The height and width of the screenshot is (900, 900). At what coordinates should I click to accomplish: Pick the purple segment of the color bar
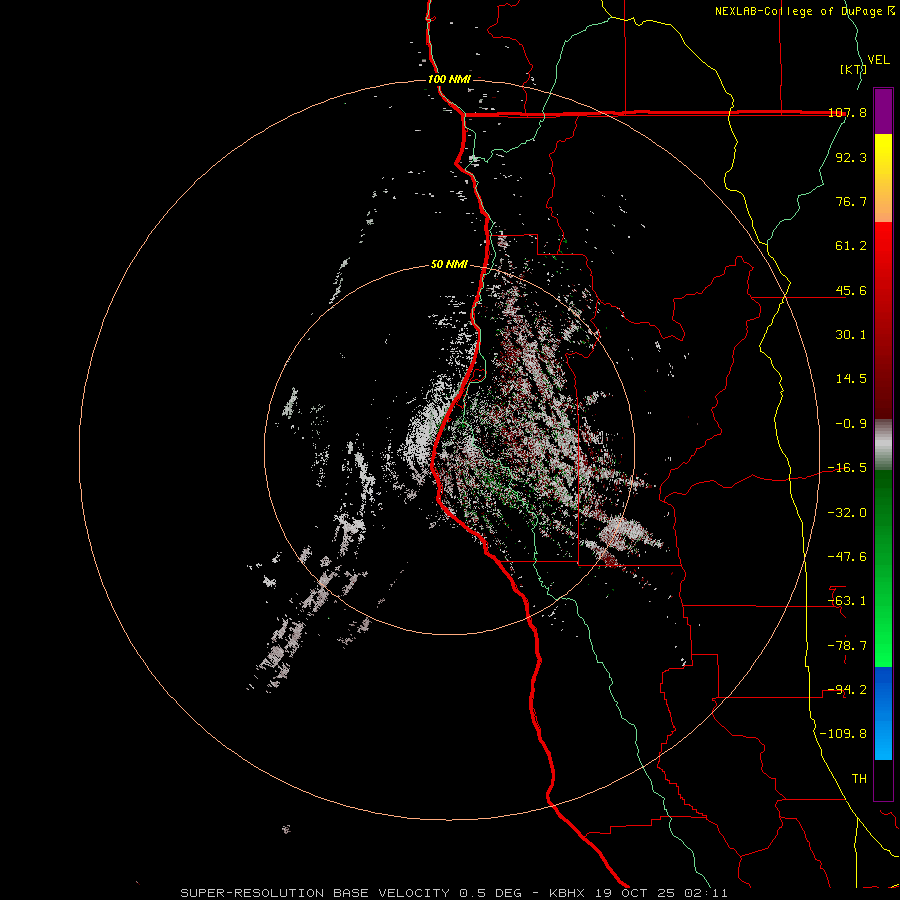883,111
